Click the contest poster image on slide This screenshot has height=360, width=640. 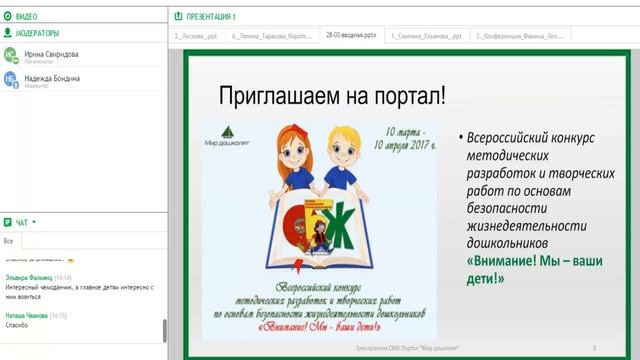320,230
